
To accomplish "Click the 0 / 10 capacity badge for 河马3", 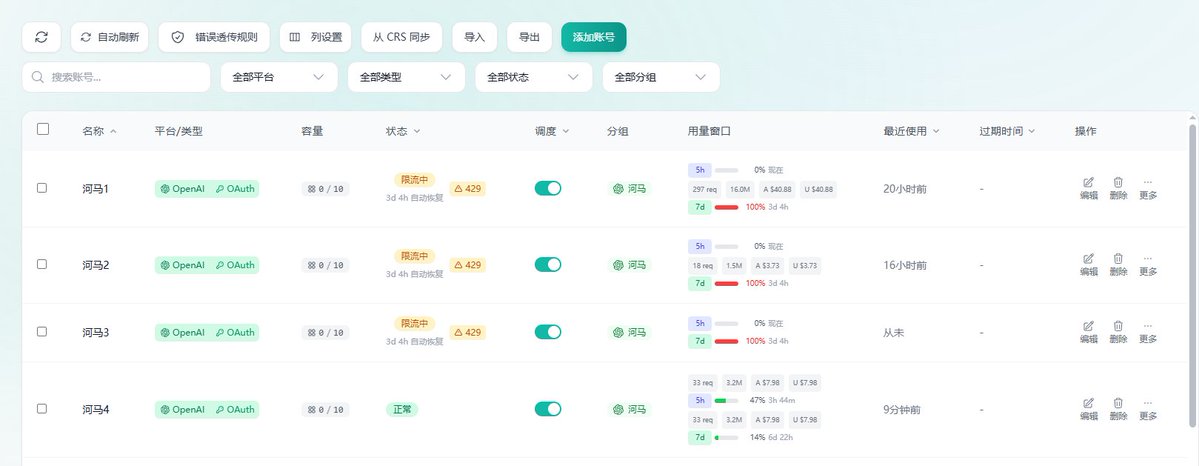I will 325,332.
